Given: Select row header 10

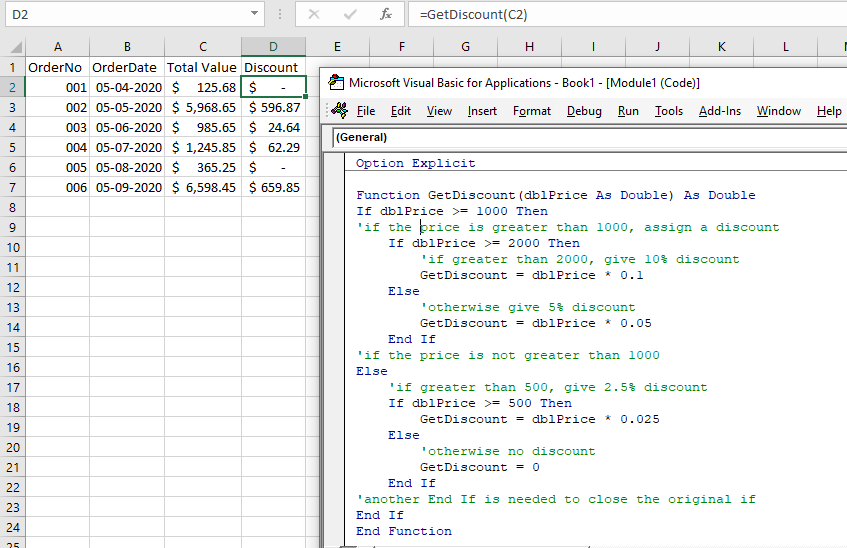Looking at the screenshot, I should coord(12,247).
